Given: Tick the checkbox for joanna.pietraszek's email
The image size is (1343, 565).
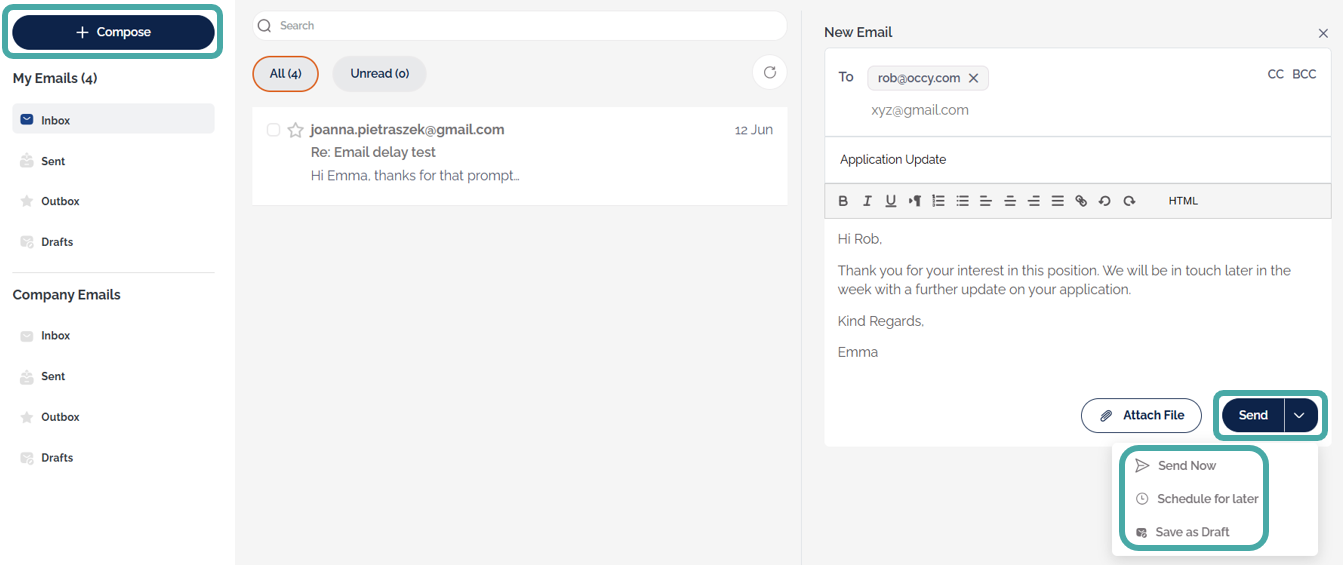Looking at the screenshot, I should click(x=273, y=130).
